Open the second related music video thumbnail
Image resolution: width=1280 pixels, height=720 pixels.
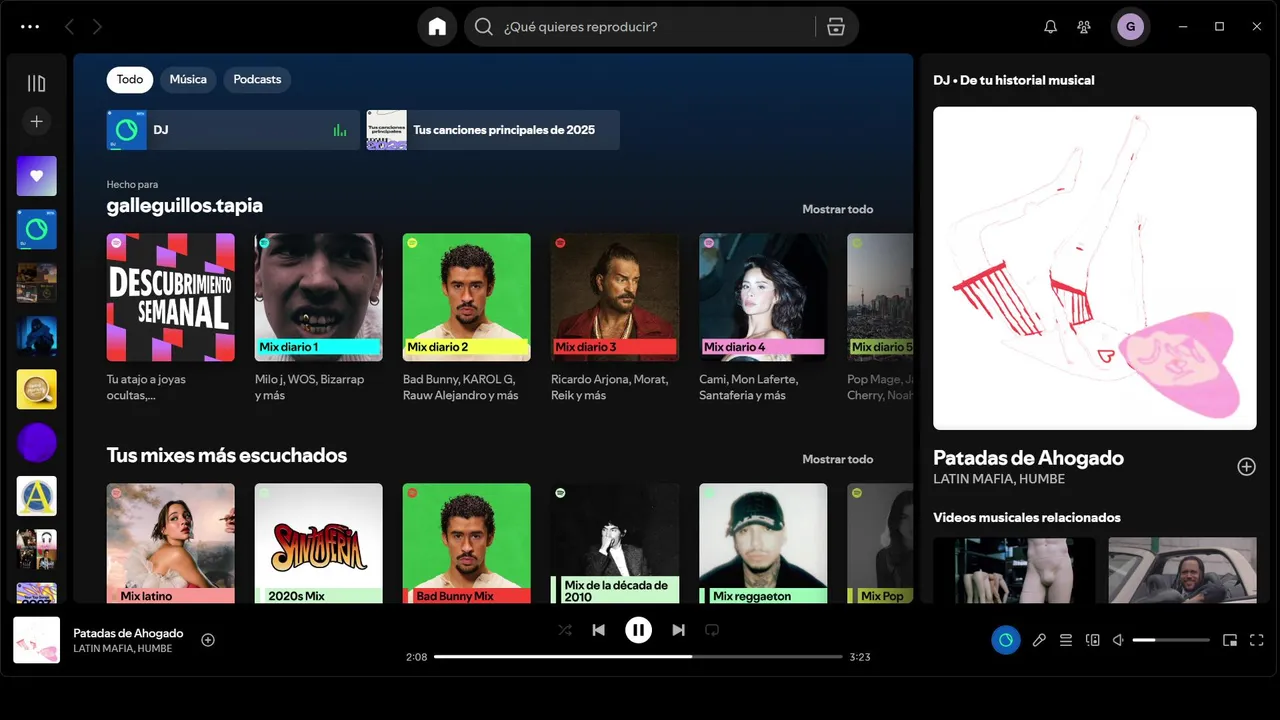click(x=1183, y=570)
